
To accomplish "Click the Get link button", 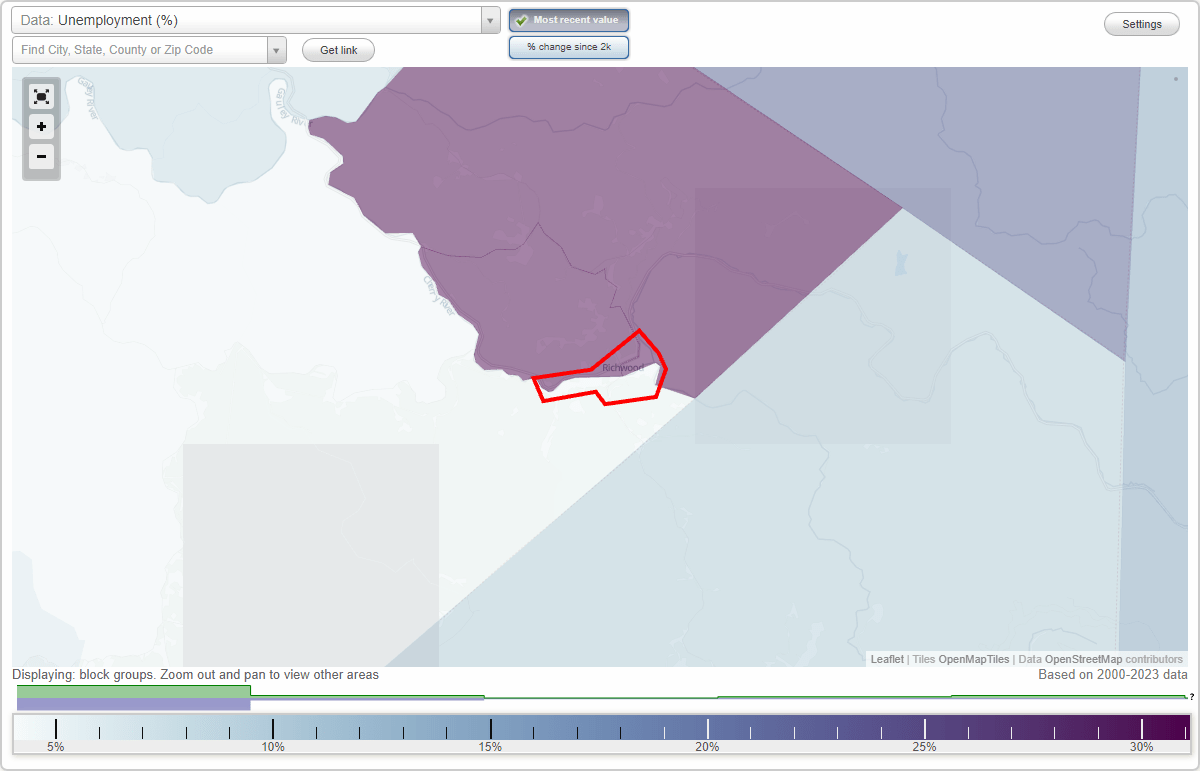I will point(337,49).
